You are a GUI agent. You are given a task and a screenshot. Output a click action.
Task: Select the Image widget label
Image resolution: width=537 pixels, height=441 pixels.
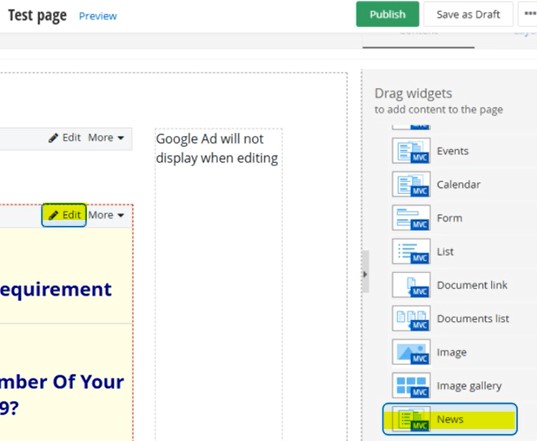(451, 352)
